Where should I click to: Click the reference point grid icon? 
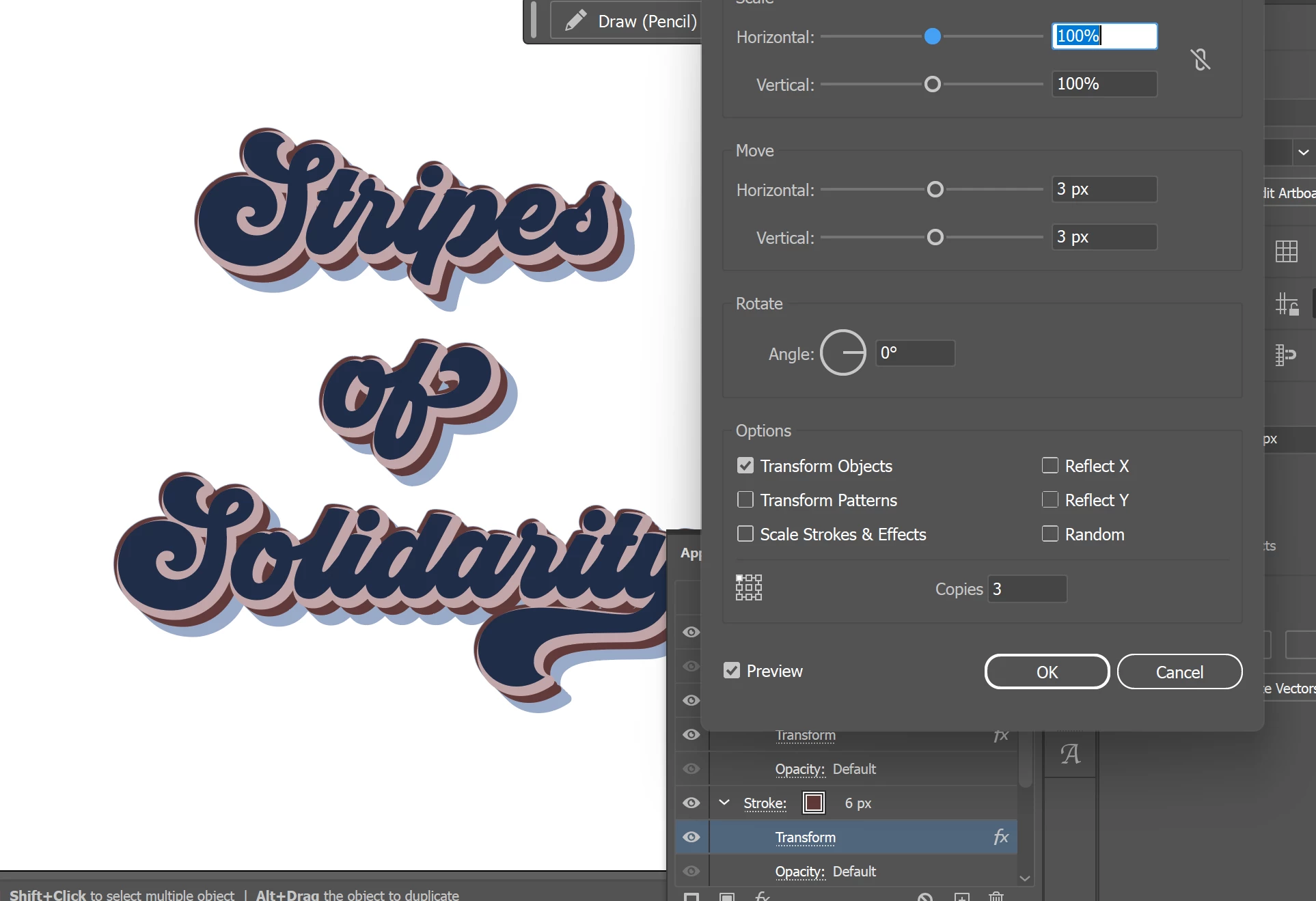pos(749,587)
